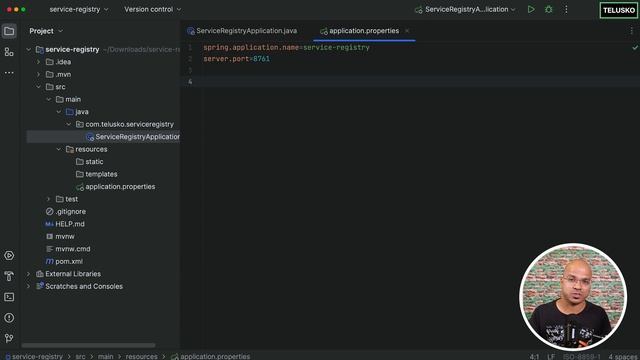Collapse the java folder
Screen dimensions: 640x360
(59, 112)
